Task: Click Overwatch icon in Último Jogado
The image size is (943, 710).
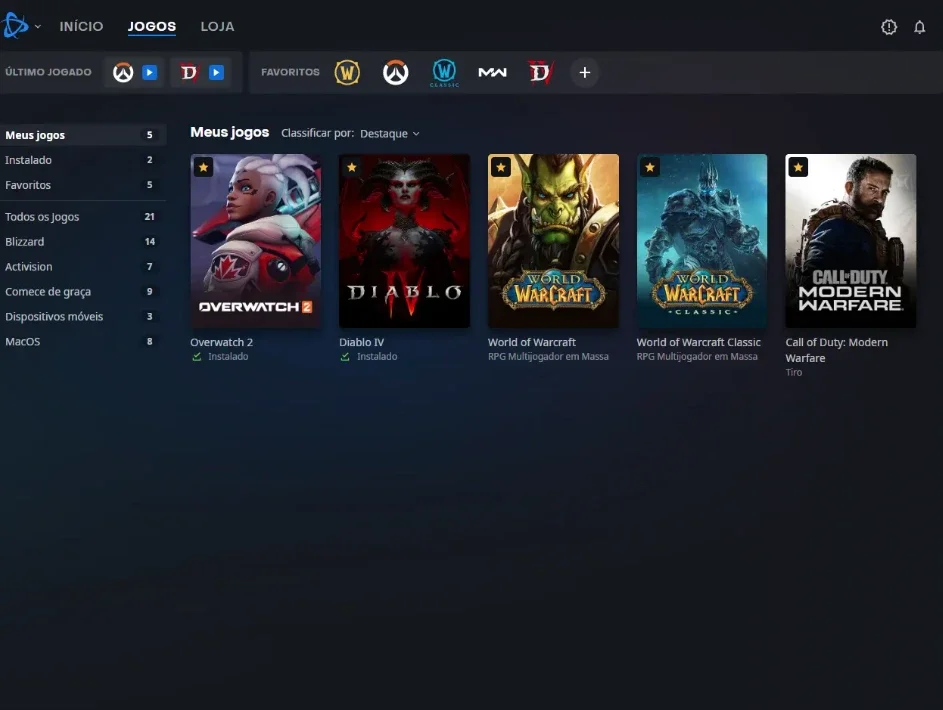Action: (123, 73)
